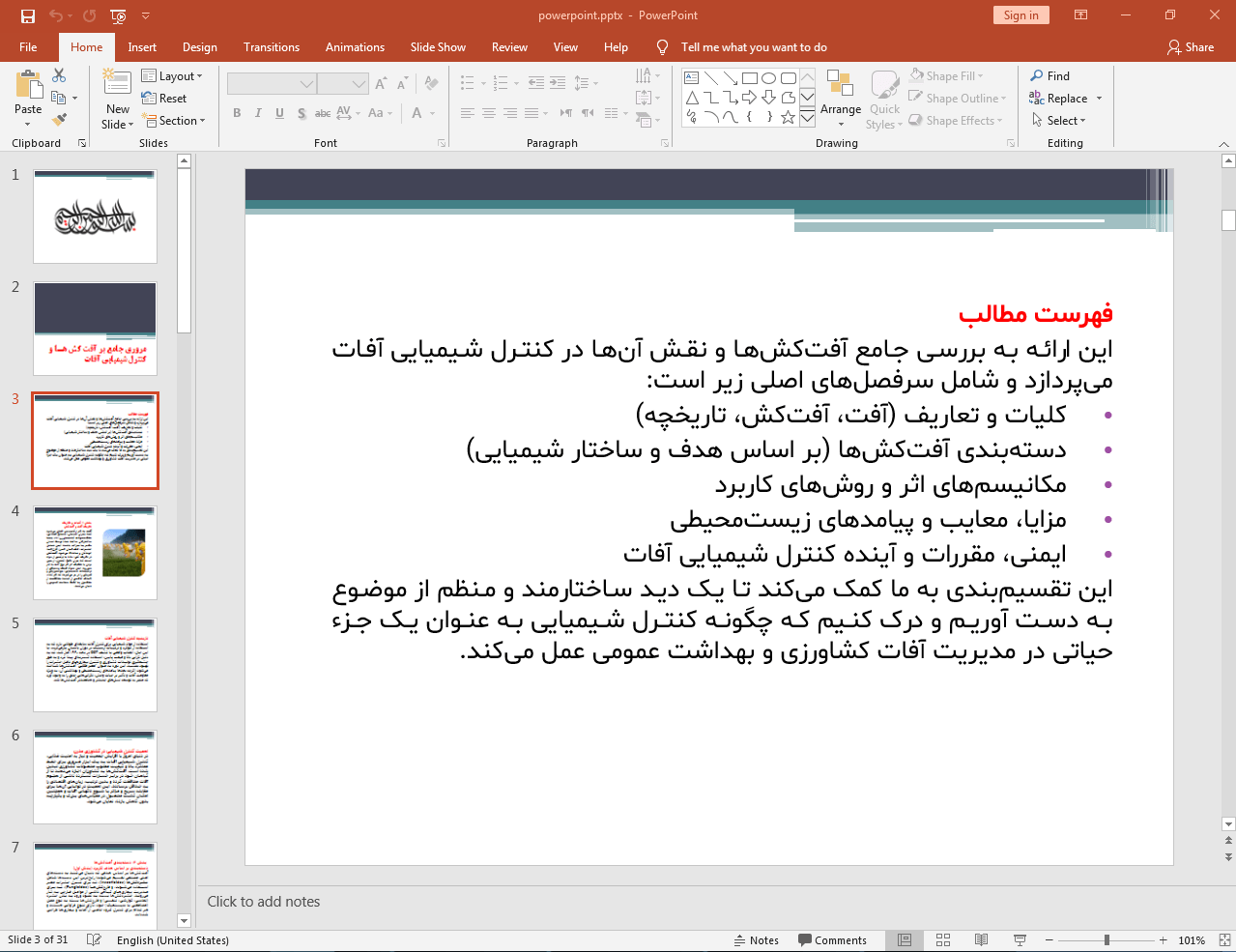The height and width of the screenshot is (952, 1236).
Task: Switch to Slide Sorter view icon
Action: pos(943,940)
